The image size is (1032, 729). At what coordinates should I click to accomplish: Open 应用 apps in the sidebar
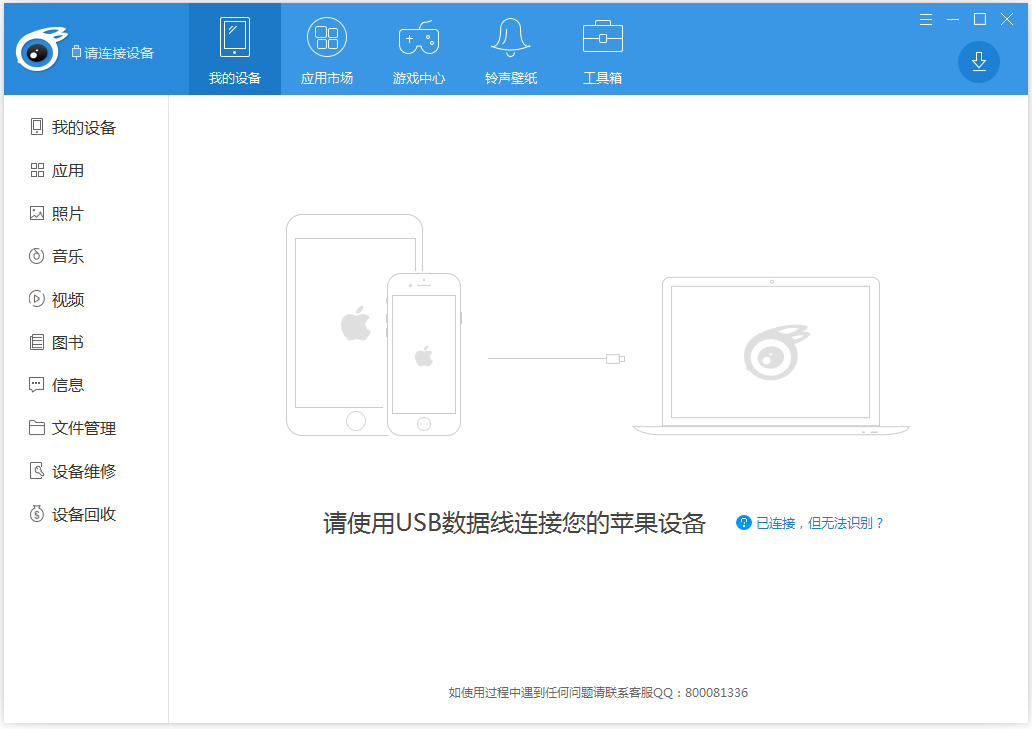[x=68, y=170]
